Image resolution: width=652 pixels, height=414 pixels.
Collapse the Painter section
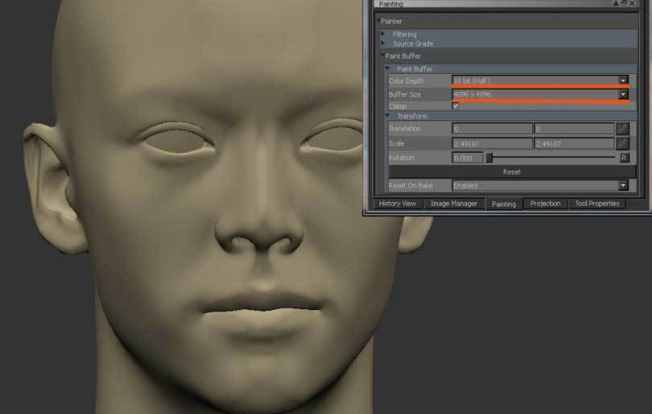point(378,21)
